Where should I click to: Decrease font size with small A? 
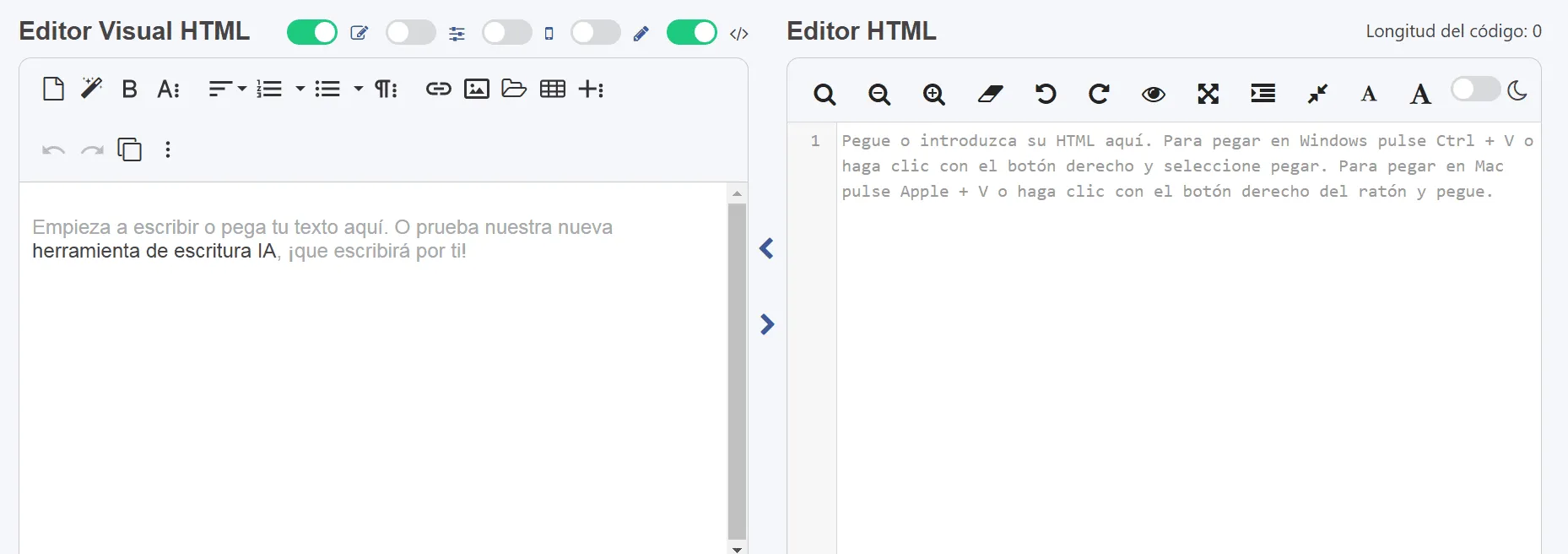point(1369,94)
